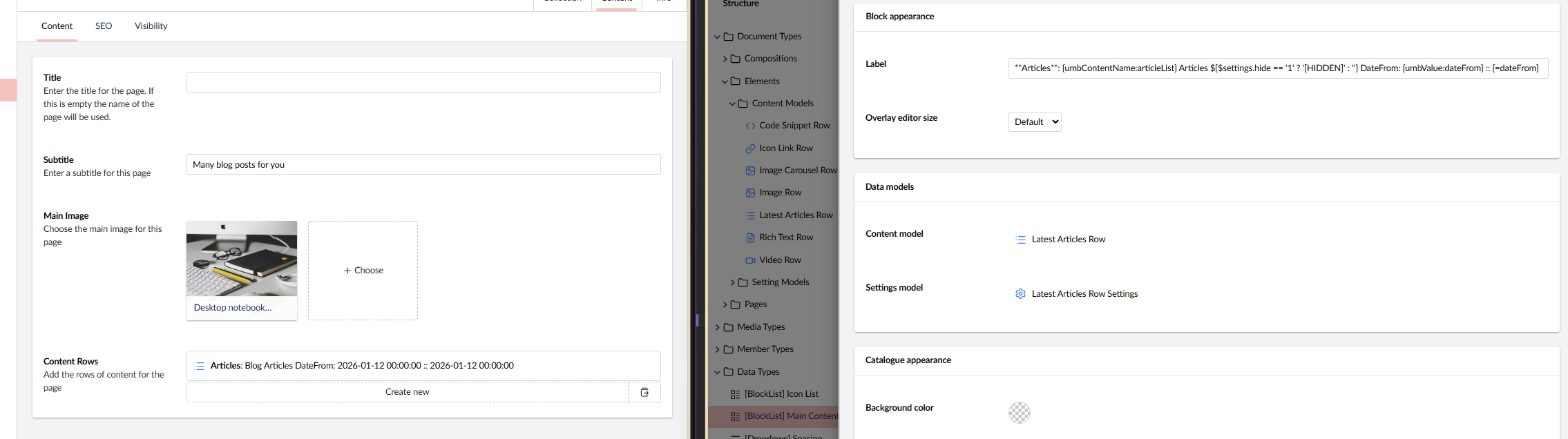Click the Rich Text Row document icon
Screen dimensions: 1568x439
point(750,237)
